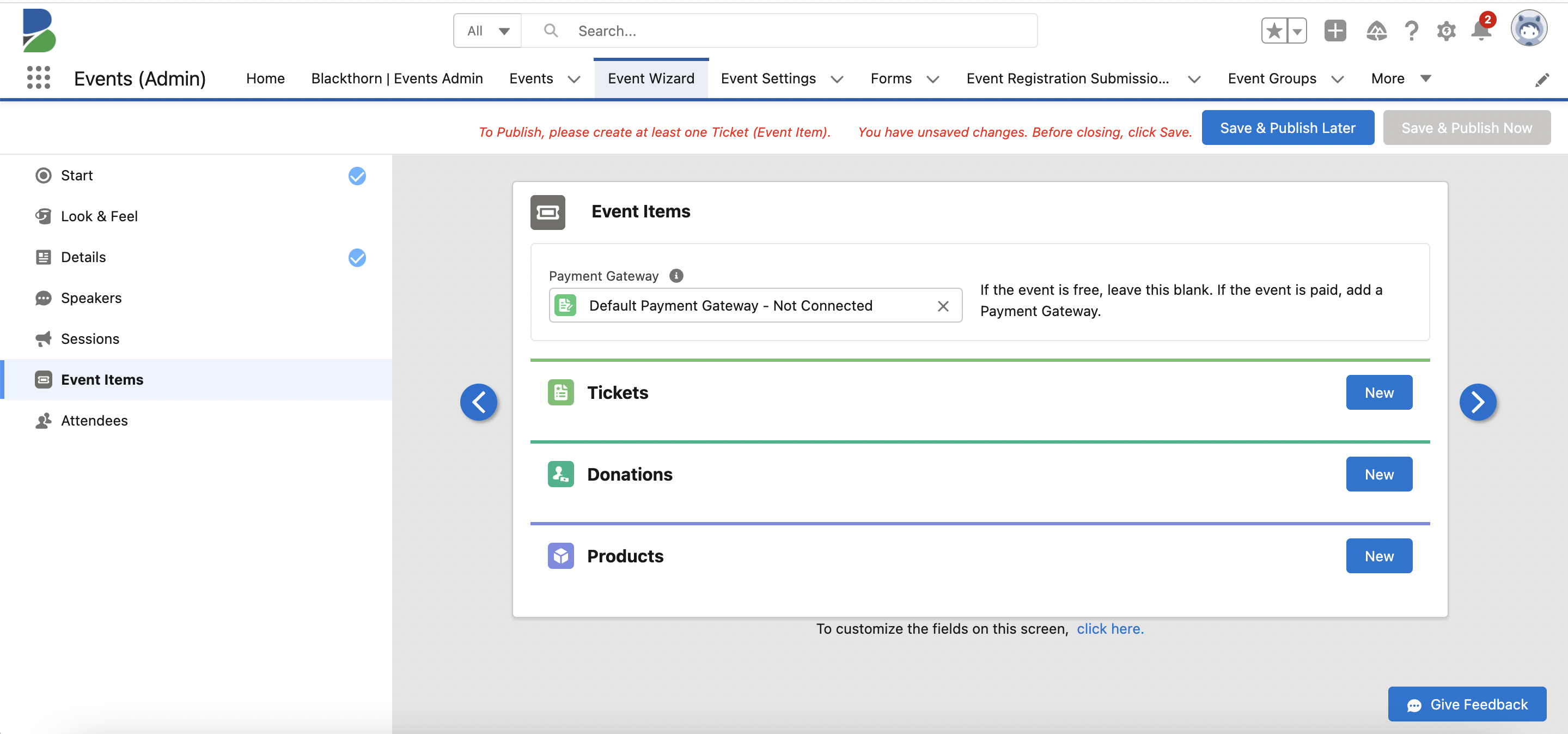This screenshot has height=734, width=1568.
Task: Open the More navigation menu
Action: coord(1400,78)
